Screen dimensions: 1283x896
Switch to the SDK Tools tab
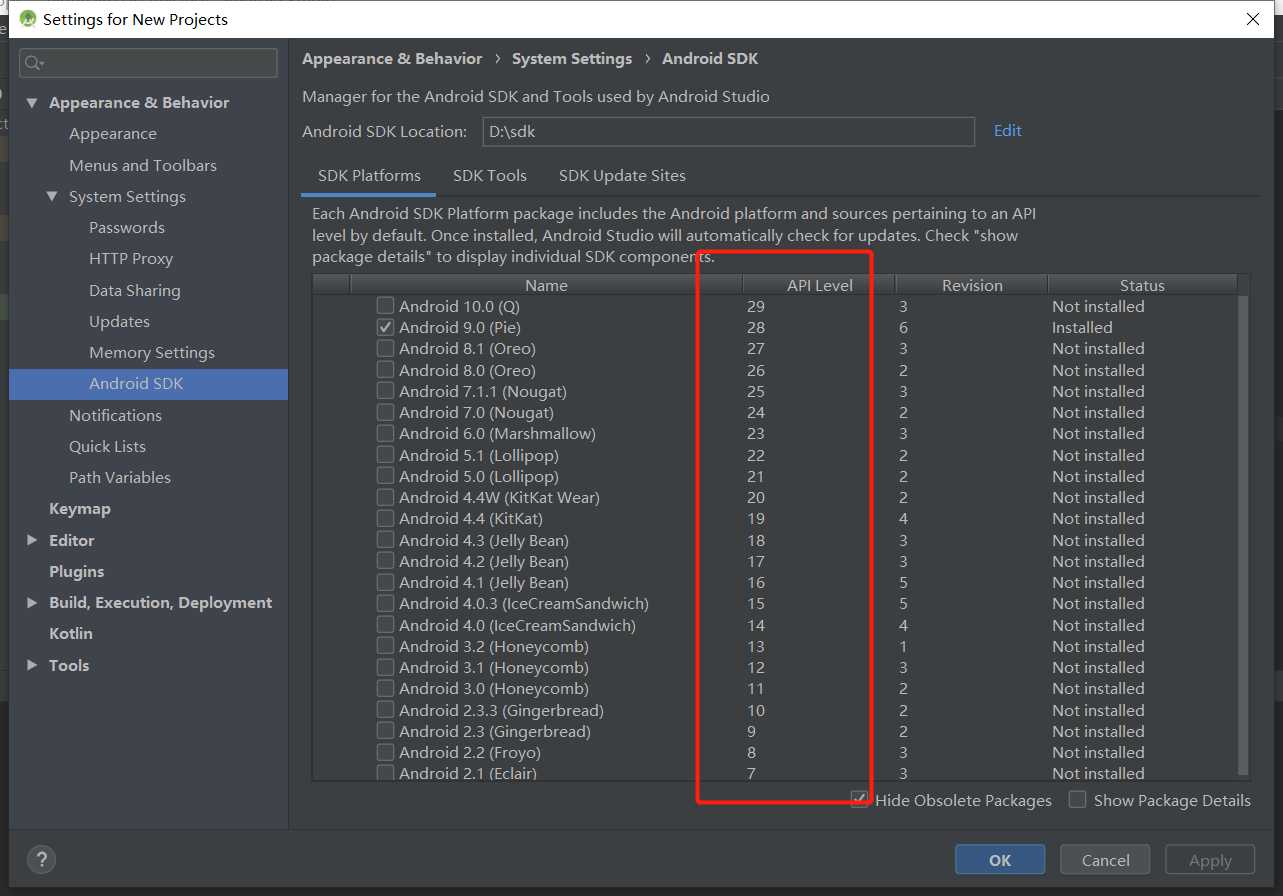(490, 175)
